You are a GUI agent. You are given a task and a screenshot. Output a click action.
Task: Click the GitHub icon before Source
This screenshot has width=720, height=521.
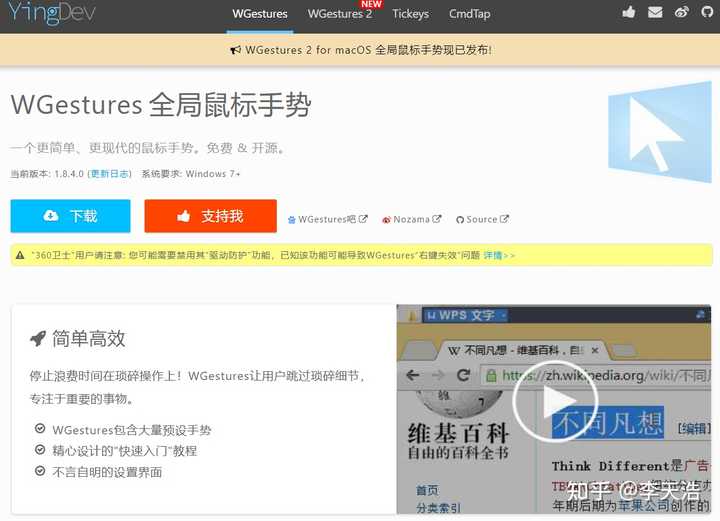pos(460,220)
